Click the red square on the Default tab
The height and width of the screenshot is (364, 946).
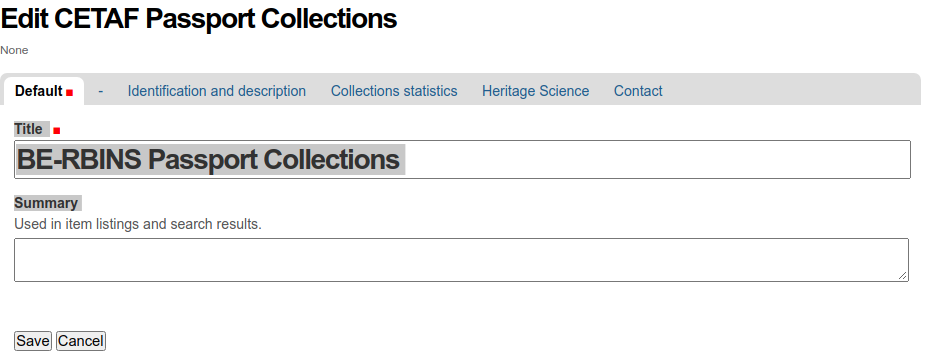(69, 93)
